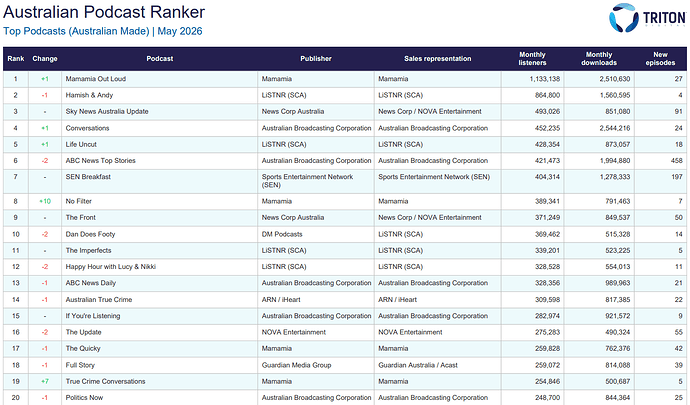
Task: Click 'Guardian Australia / Acast' sales cell
Action: pyautogui.click(x=418, y=365)
